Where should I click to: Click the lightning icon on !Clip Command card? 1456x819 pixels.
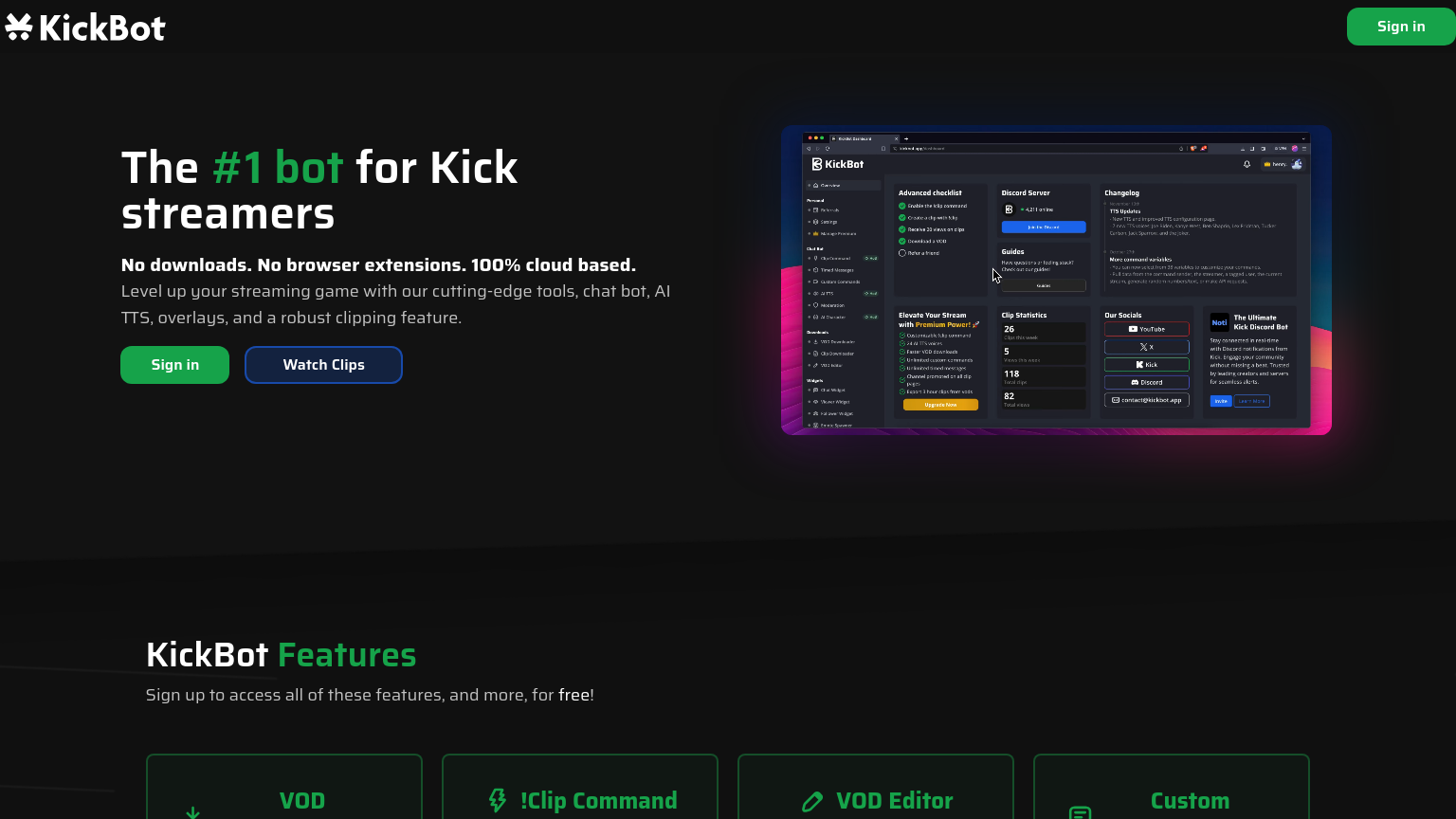[x=498, y=801]
